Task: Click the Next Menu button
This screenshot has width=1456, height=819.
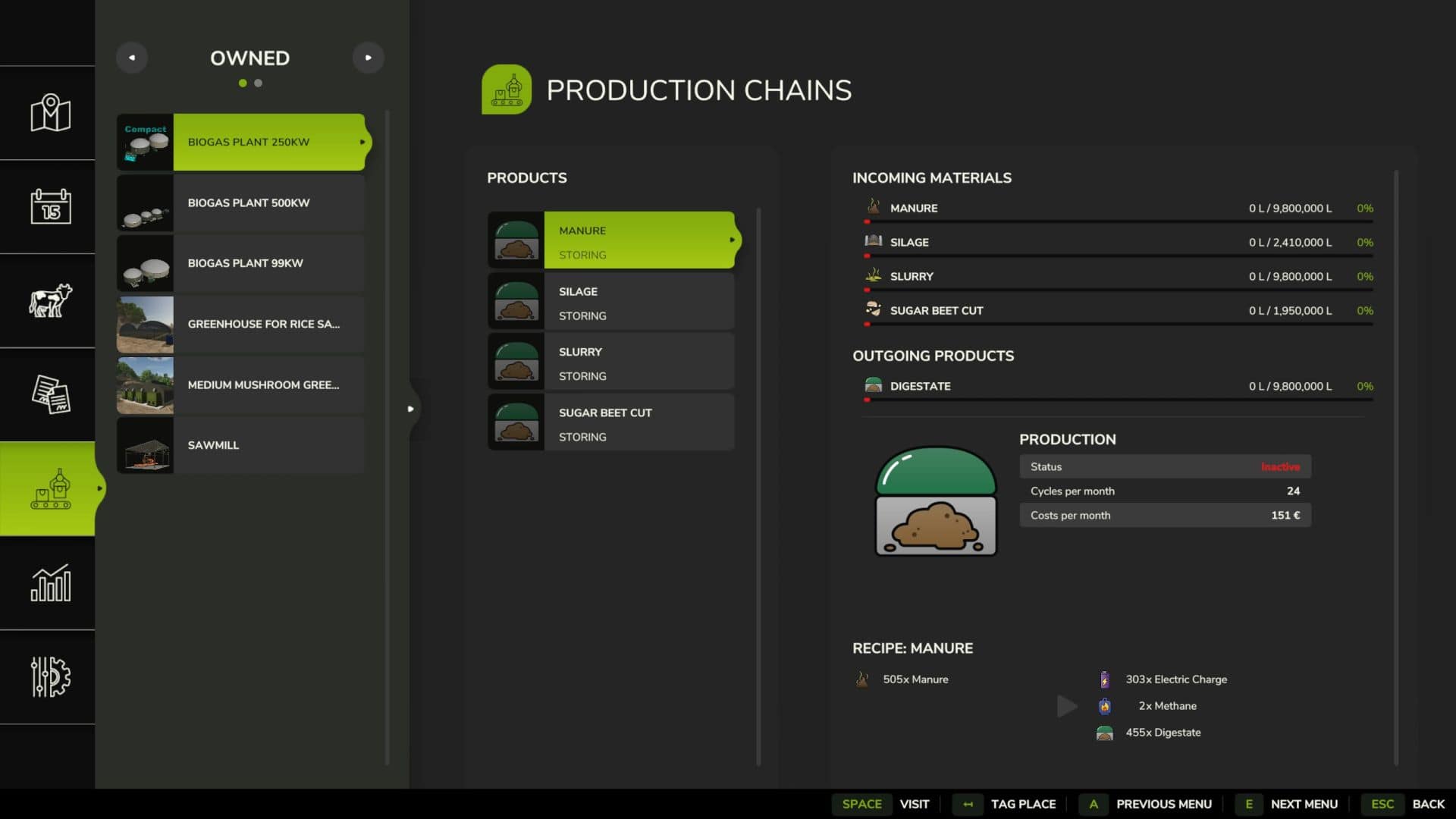Action: (1304, 804)
